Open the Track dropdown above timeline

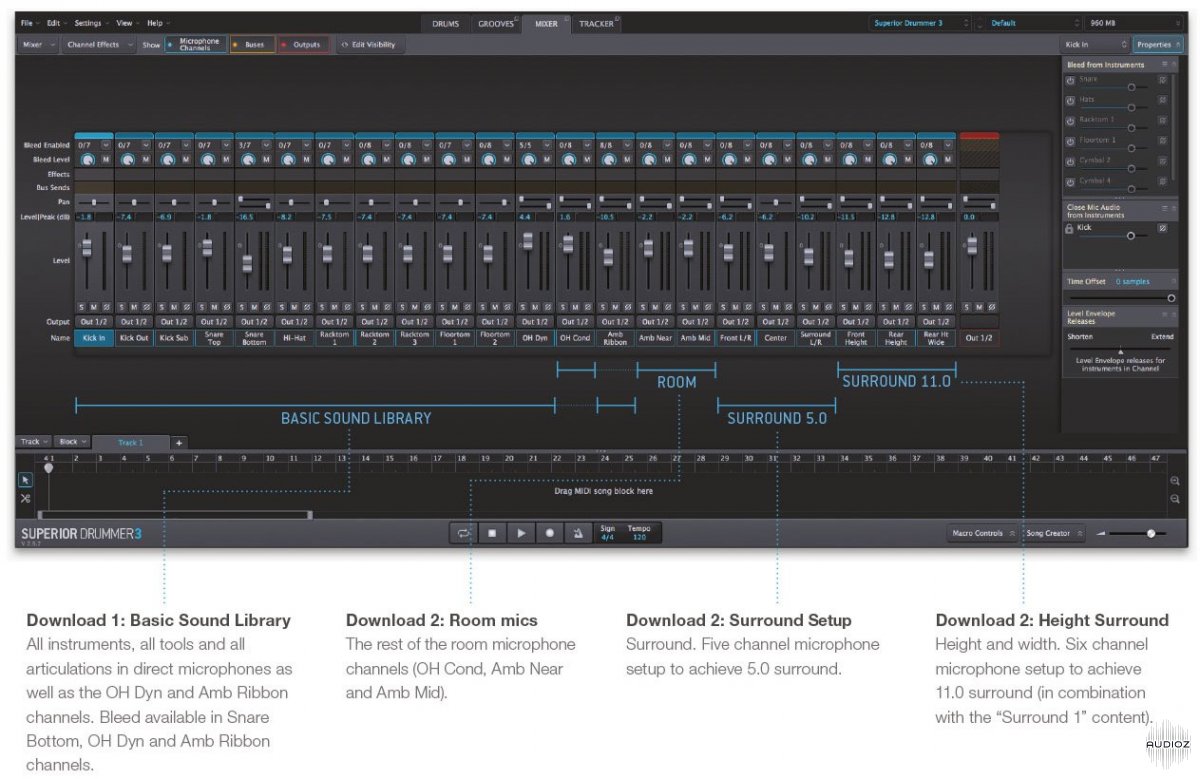pyautogui.click(x=34, y=441)
